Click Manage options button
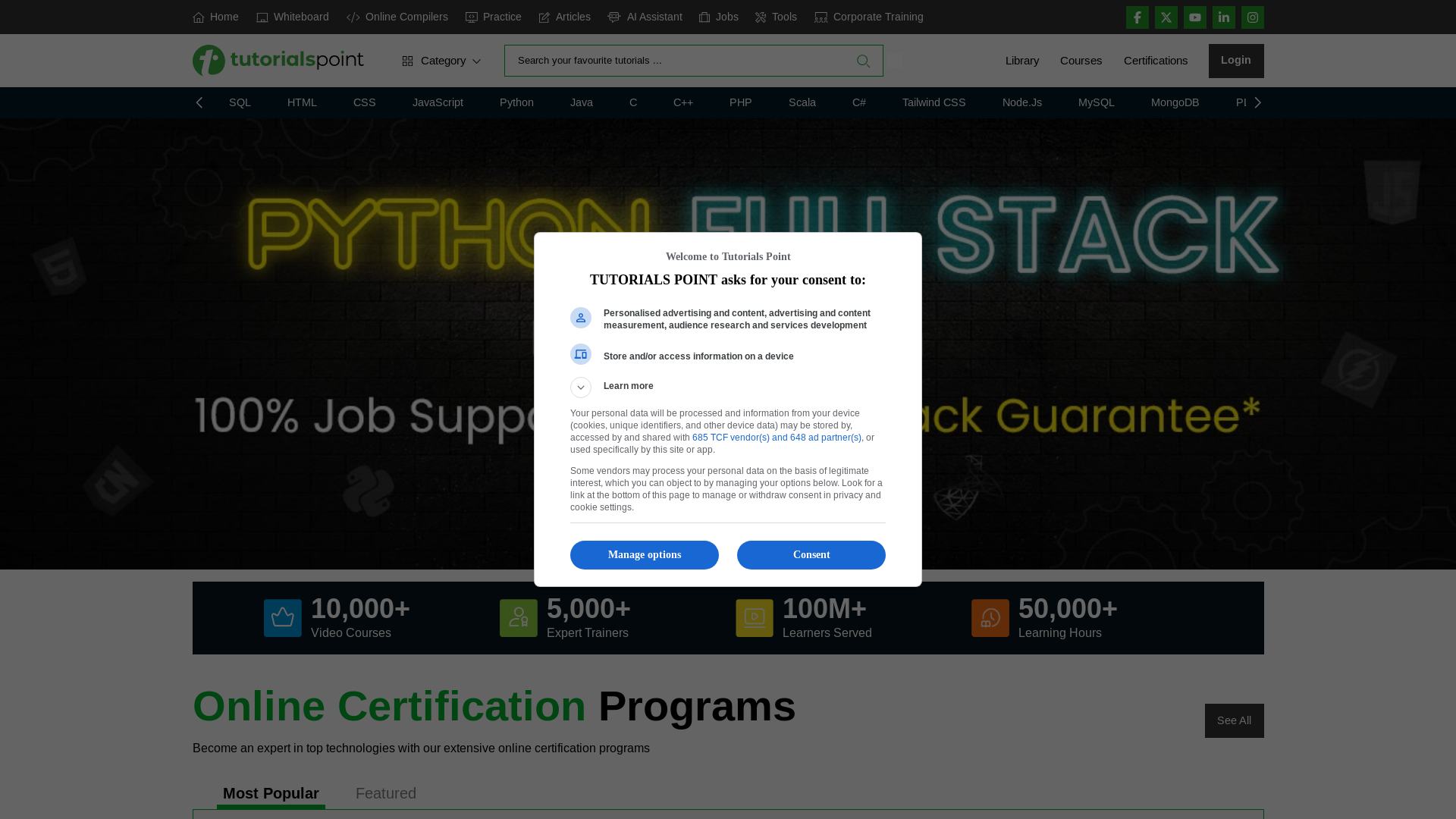 click(x=645, y=555)
